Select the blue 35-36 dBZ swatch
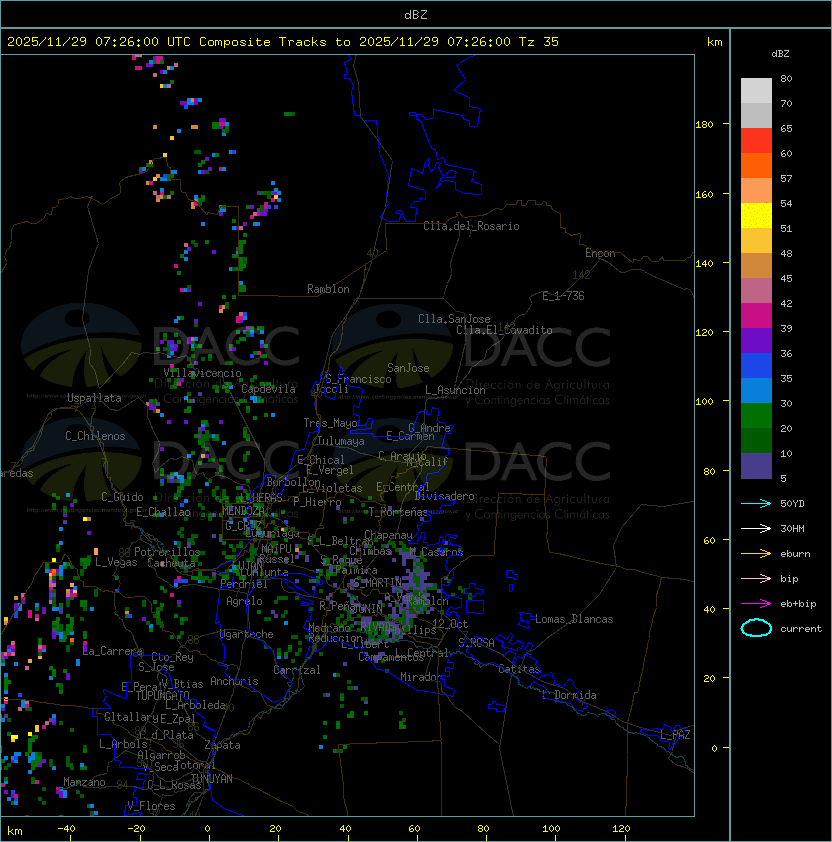This screenshot has width=832, height=842. [756, 366]
